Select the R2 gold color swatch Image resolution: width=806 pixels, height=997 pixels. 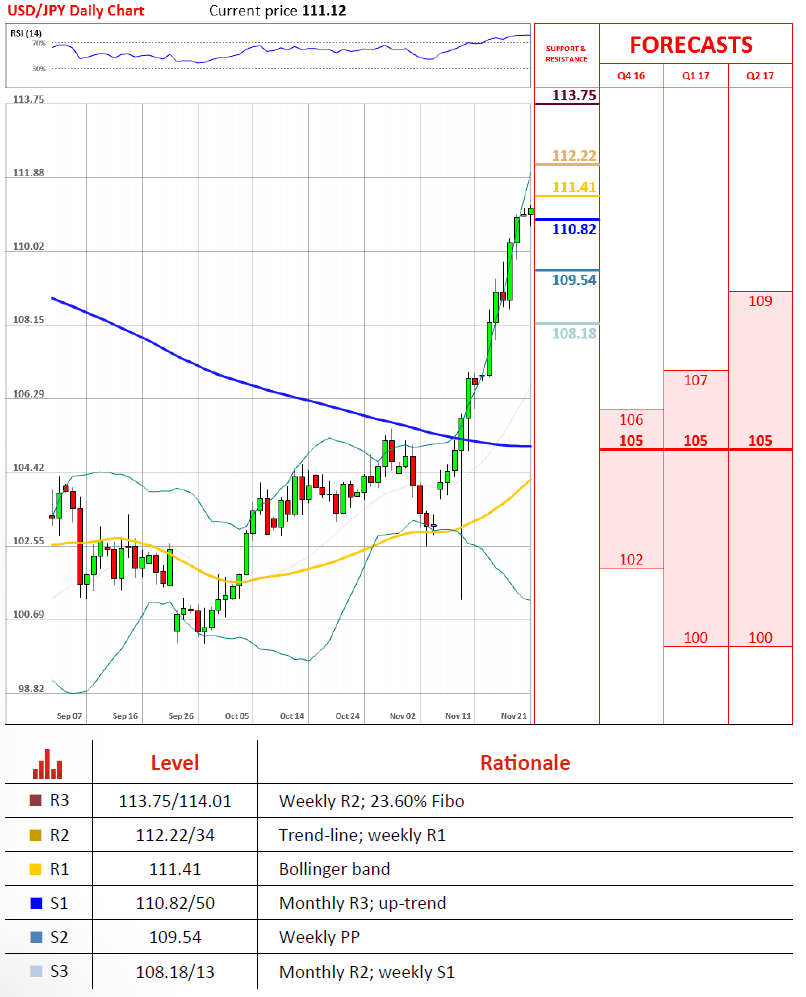36,835
